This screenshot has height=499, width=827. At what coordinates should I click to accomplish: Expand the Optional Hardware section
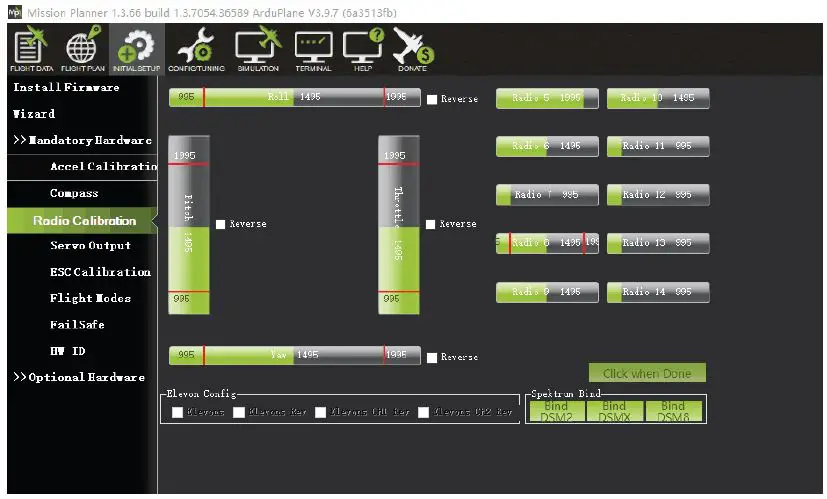[79, 377]
